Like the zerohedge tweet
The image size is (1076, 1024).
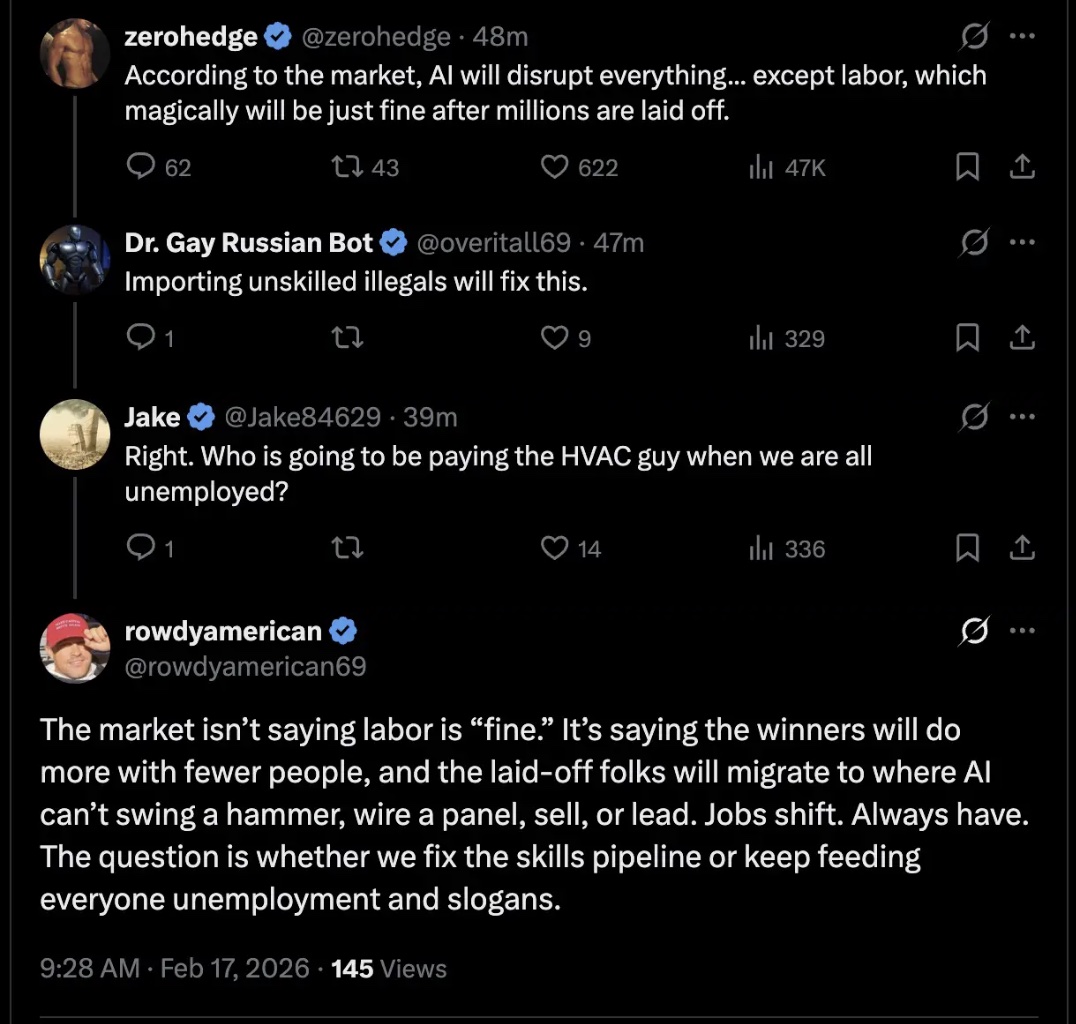click(x=554, y=167)
